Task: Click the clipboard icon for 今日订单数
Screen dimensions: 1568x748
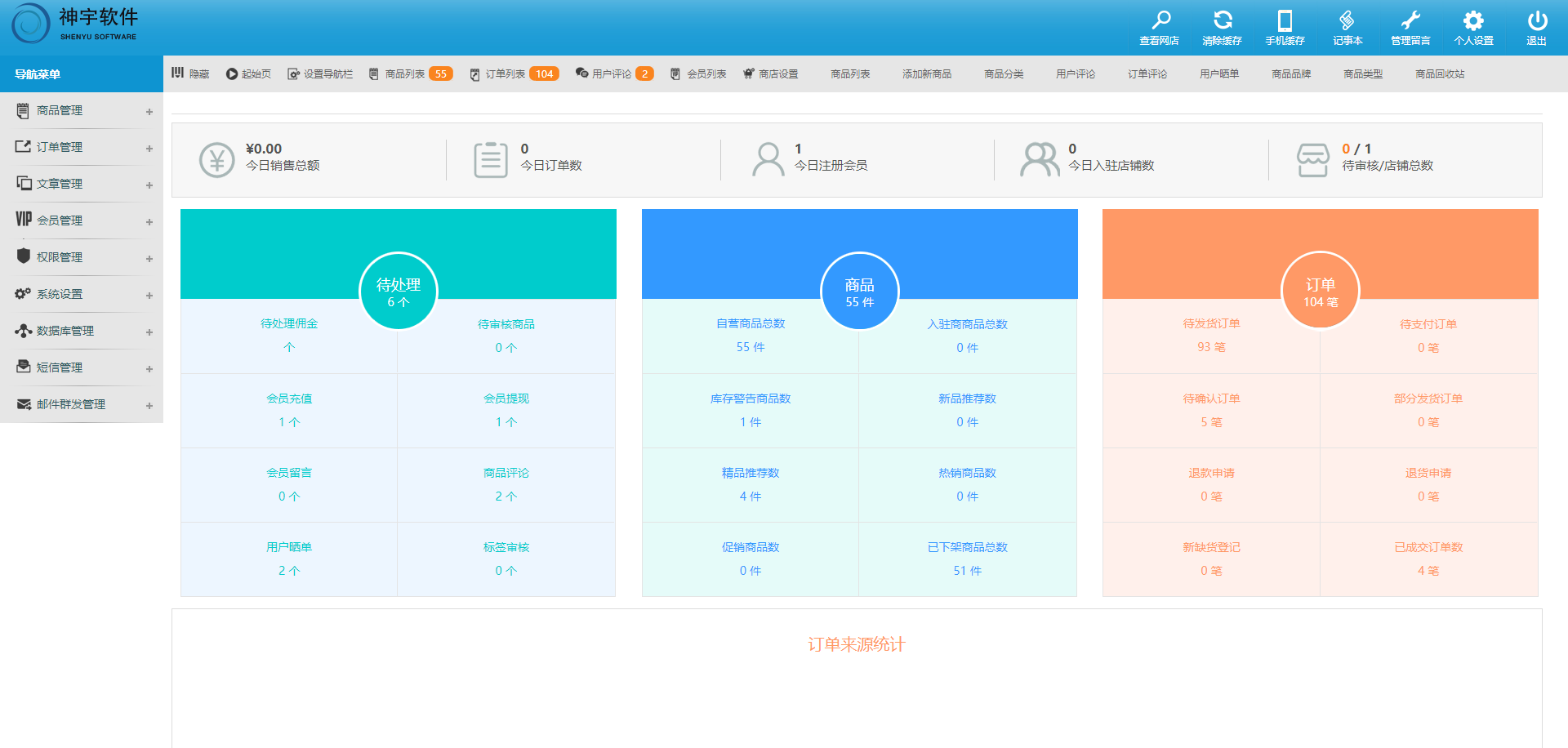Action: tap(491, 160)
